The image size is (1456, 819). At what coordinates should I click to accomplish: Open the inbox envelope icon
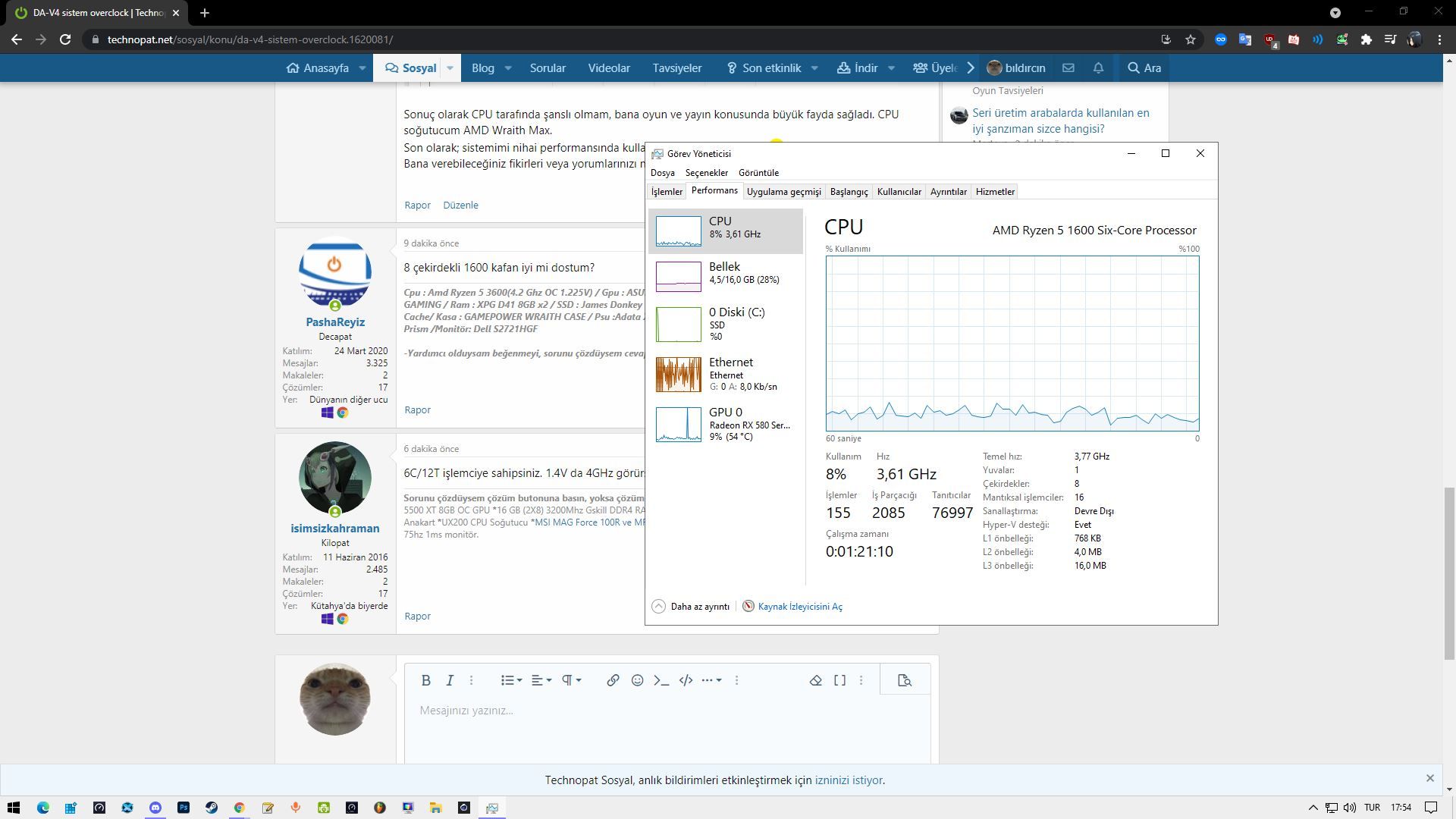click(1068, 68)
